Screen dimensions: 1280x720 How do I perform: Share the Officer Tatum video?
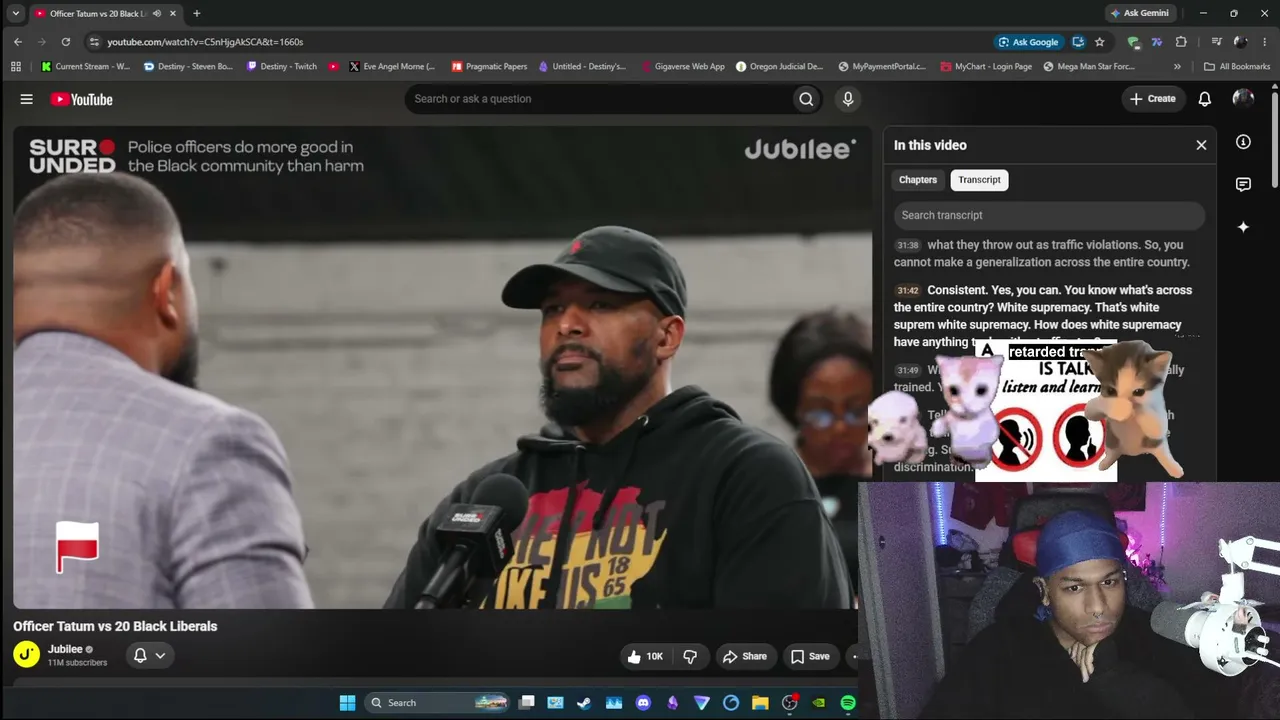(745, 656)
